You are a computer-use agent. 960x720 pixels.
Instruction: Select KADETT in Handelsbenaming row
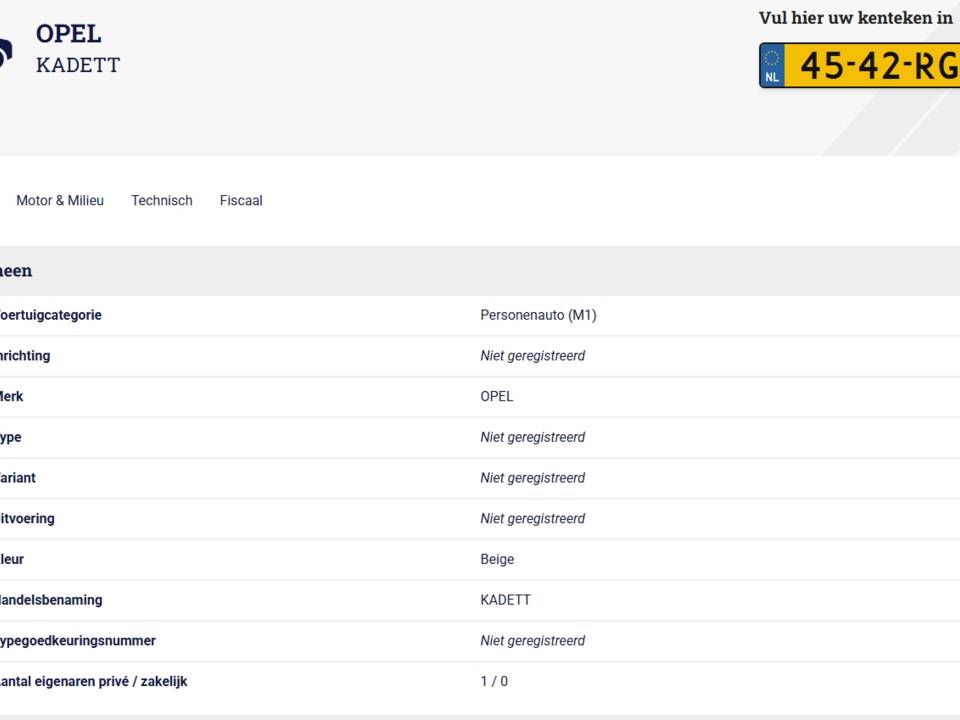506,600
